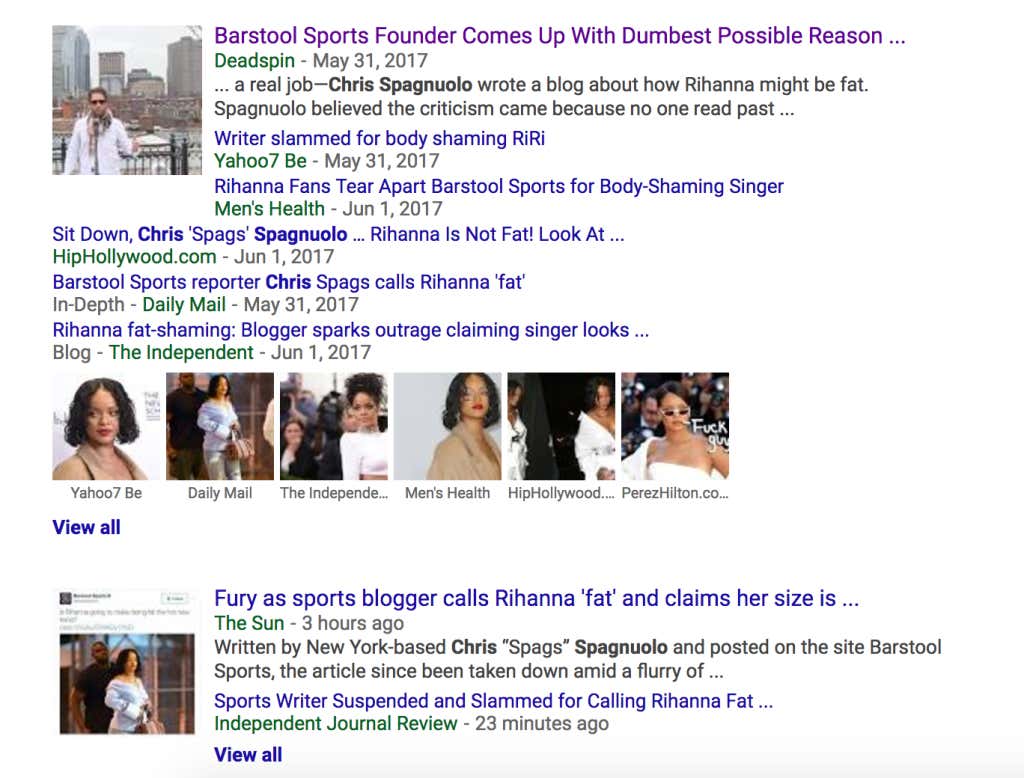Open The Sun 'Fury as sports blogger' headline
The image size is (1024, 778).
click(536, 598)
